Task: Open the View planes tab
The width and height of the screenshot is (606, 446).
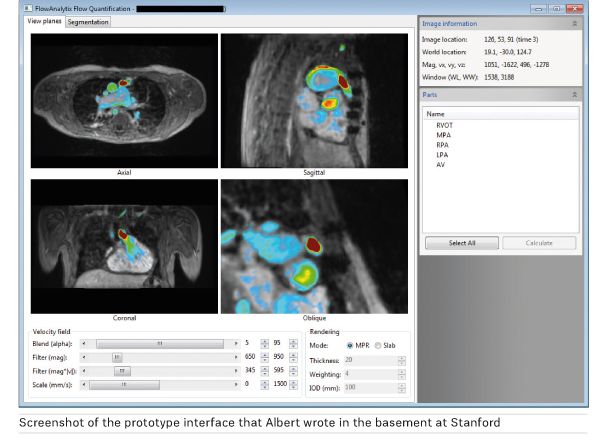Action: coord(45,22)
